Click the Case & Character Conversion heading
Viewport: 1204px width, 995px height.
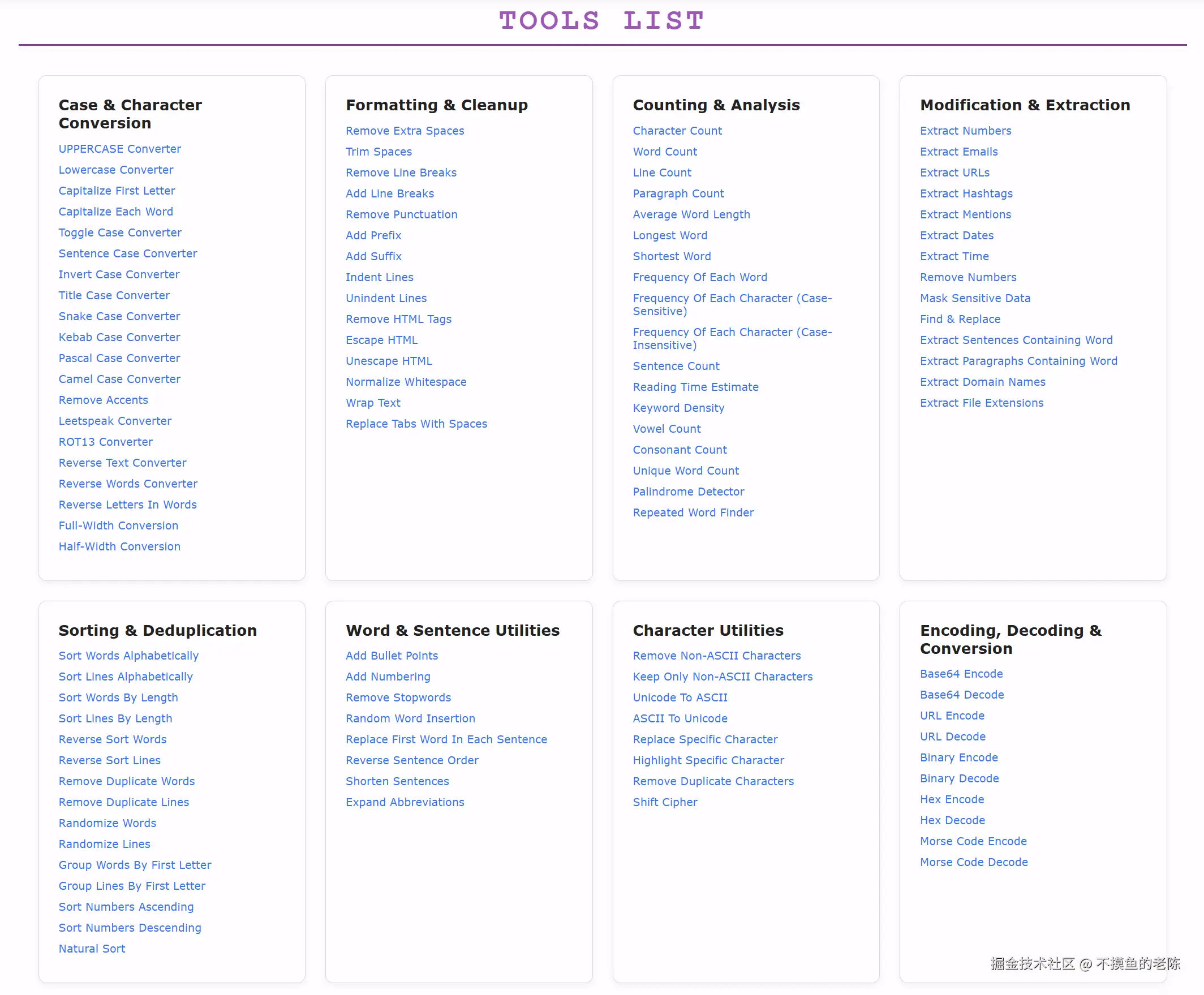[130, 114]
